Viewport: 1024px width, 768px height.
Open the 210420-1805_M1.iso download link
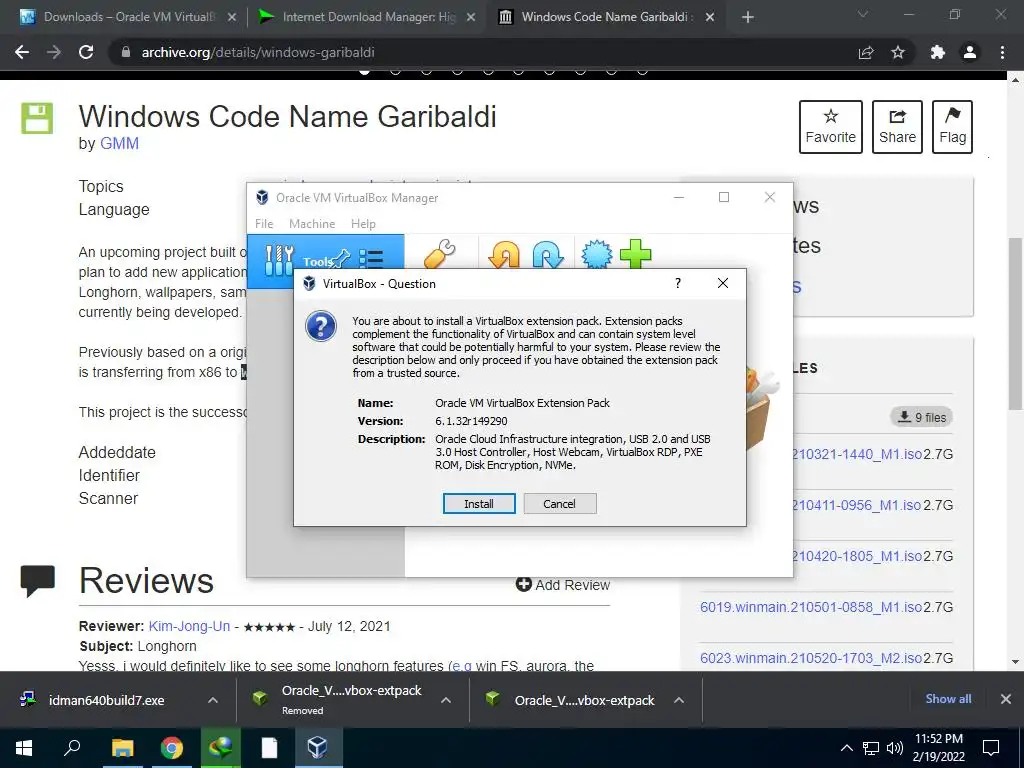[x=857, y=556]
